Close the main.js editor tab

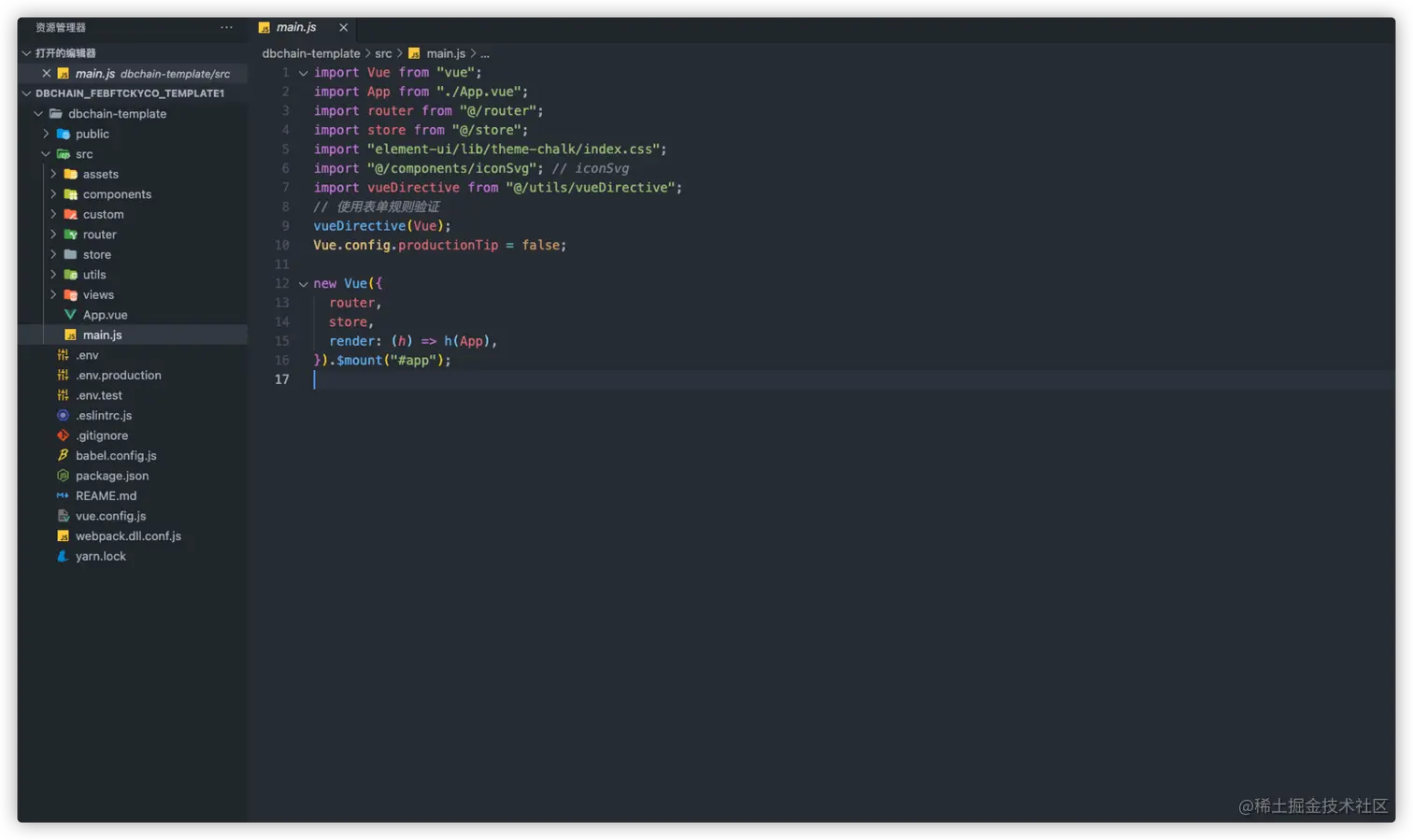(x=343, y=27)
